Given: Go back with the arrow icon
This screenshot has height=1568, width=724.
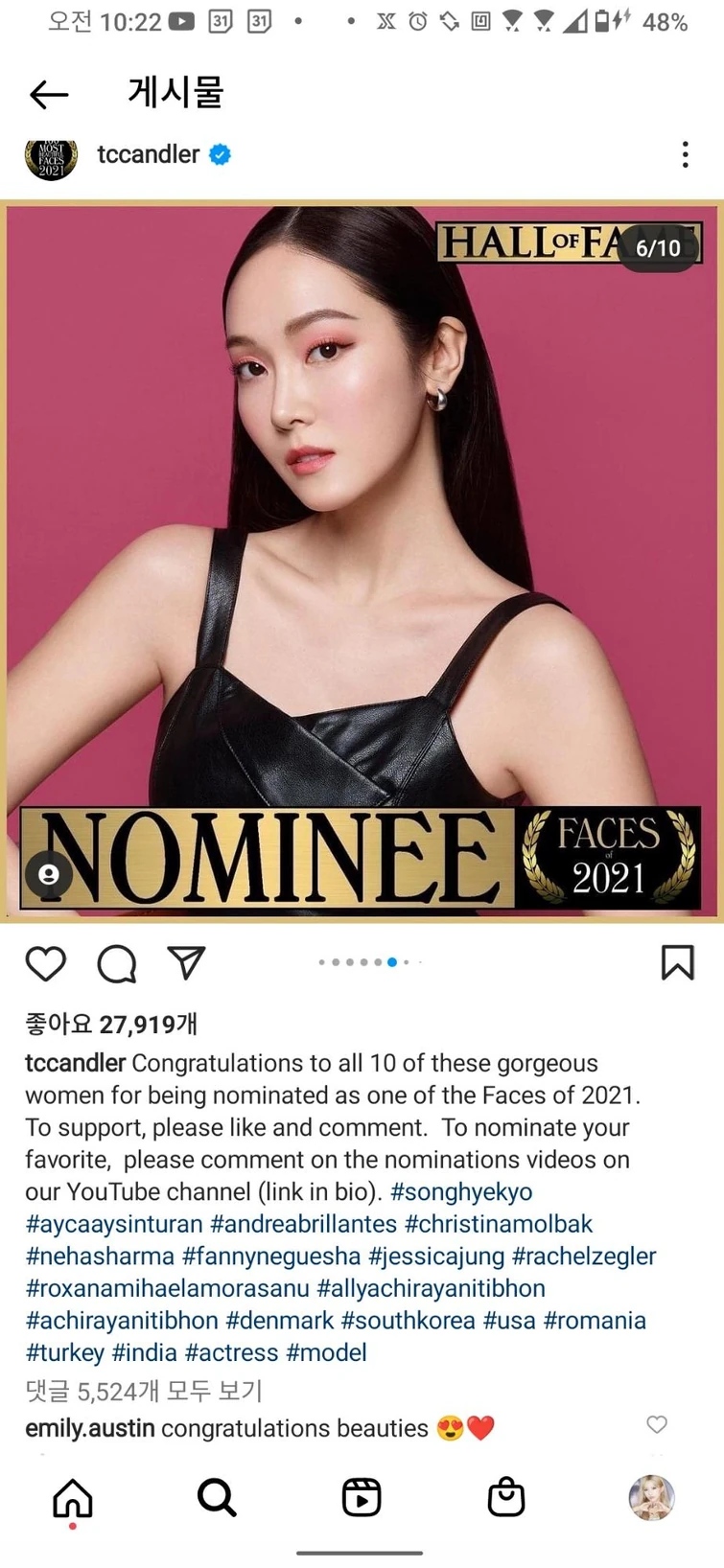Looking at the screenshot, I should pyautogui.click(x=49, y=94).
